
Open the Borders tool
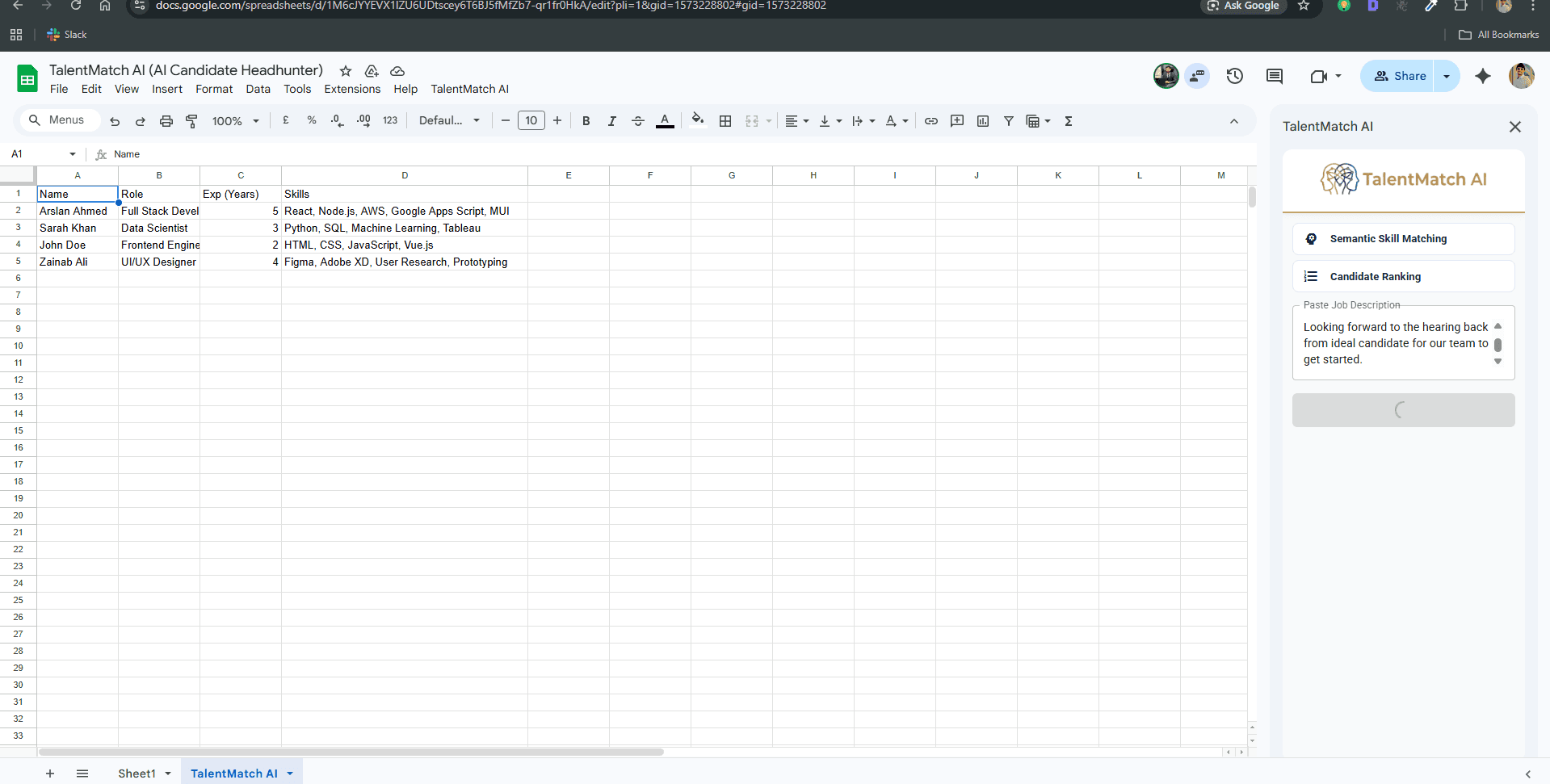(725, 121)
